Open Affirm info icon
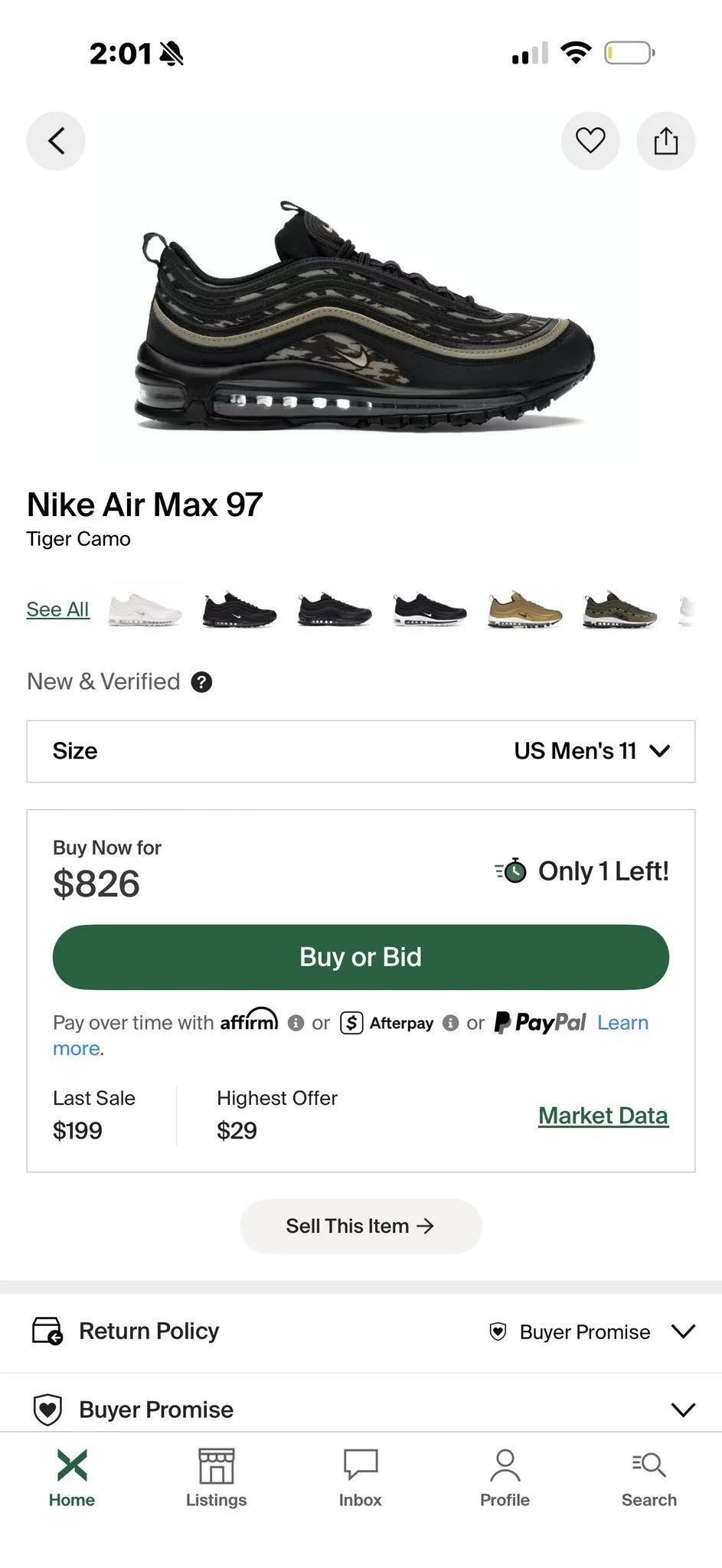722x1568 pixels. 296,1023
